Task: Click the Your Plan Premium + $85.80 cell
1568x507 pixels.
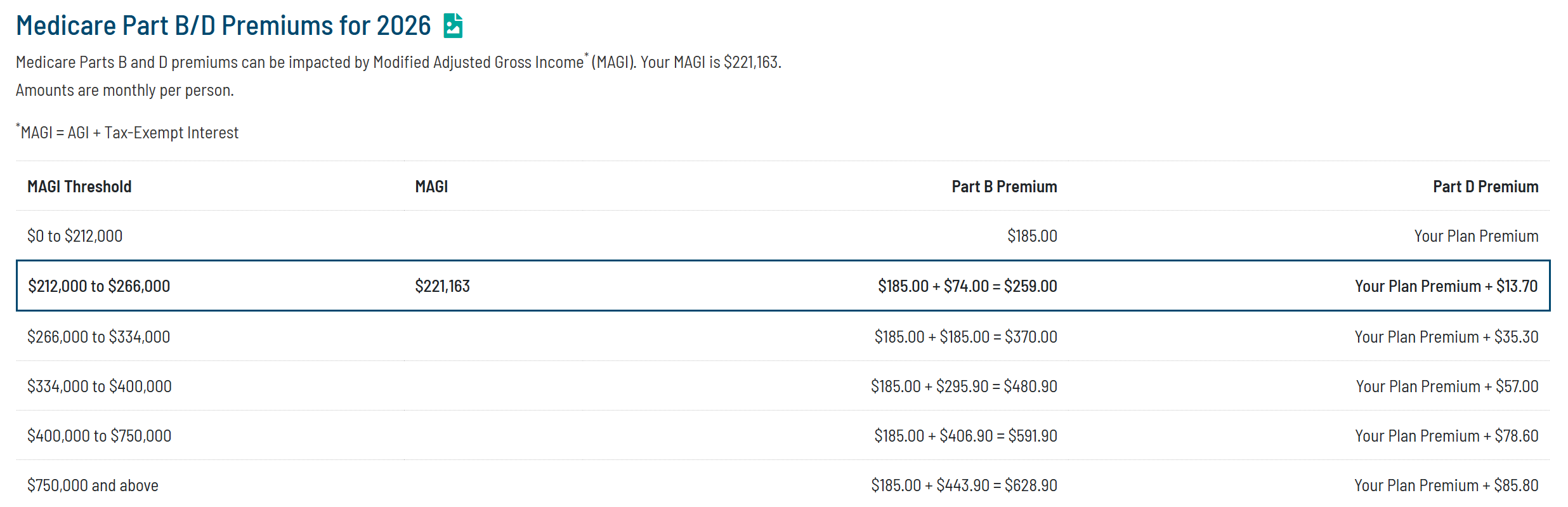Action: click(1446, 485)
